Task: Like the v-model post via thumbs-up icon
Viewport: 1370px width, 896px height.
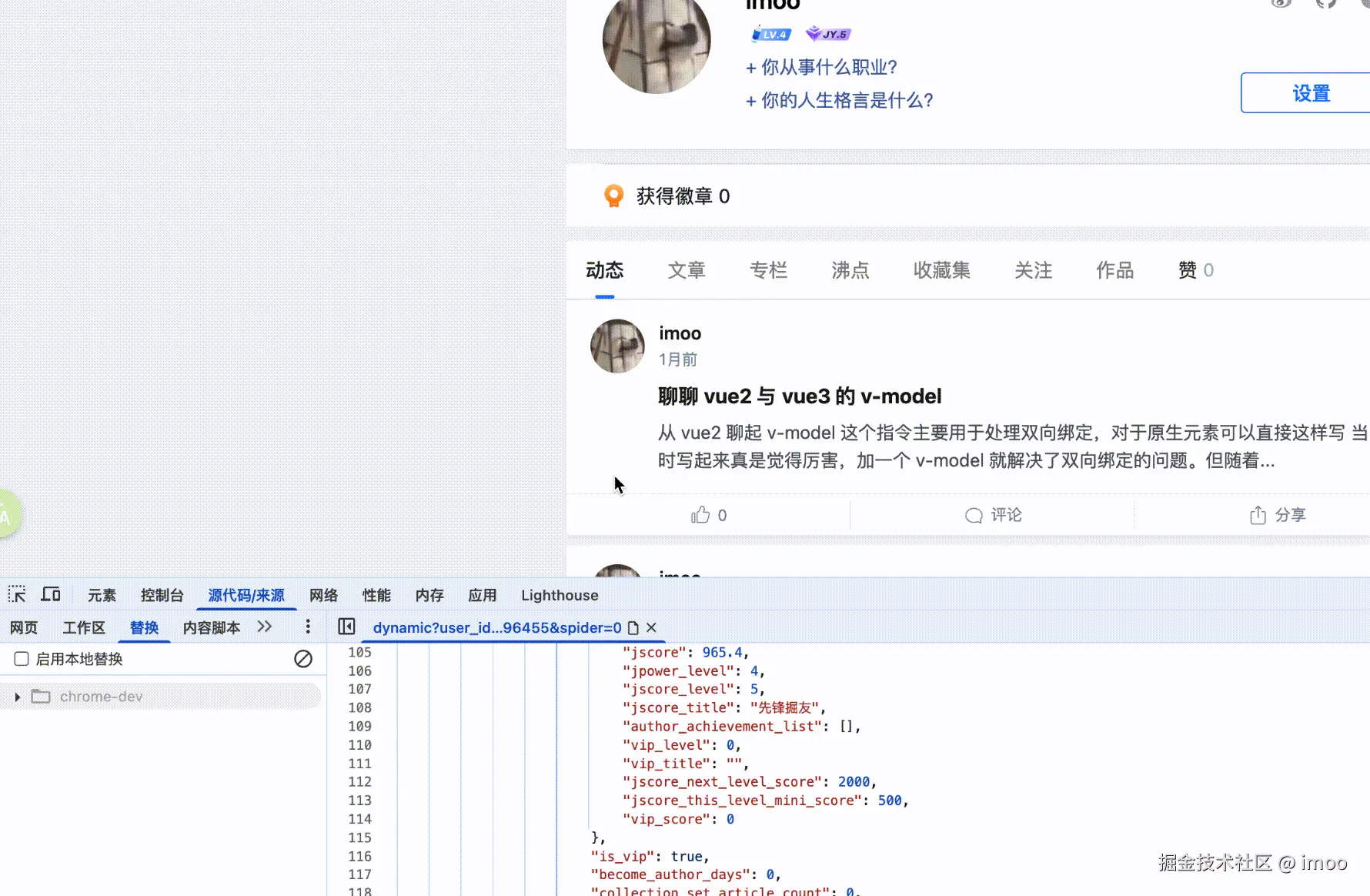Action: click(x=701, y=514)
